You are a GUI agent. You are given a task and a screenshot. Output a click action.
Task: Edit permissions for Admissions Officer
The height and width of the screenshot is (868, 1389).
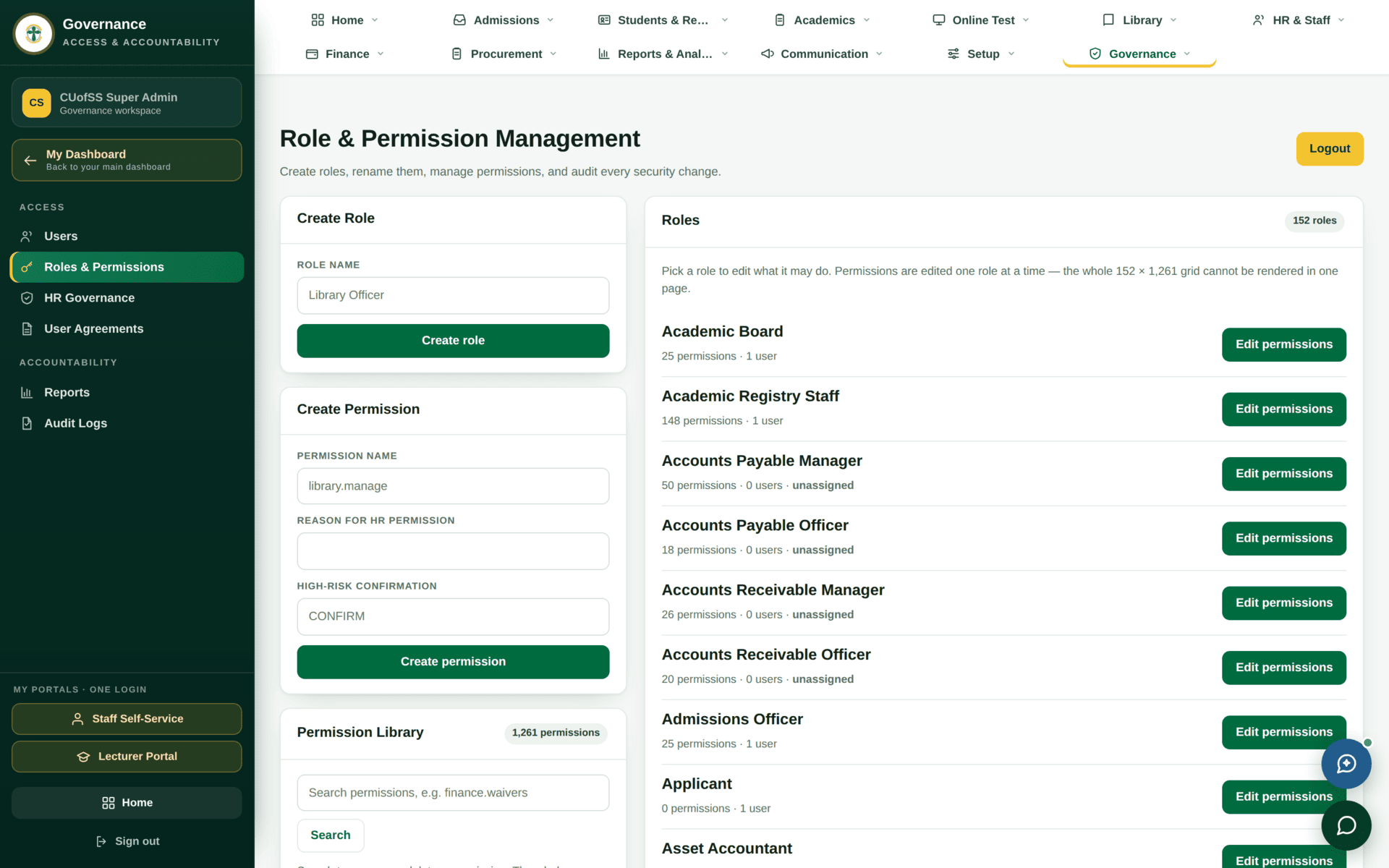(1284, 732)
